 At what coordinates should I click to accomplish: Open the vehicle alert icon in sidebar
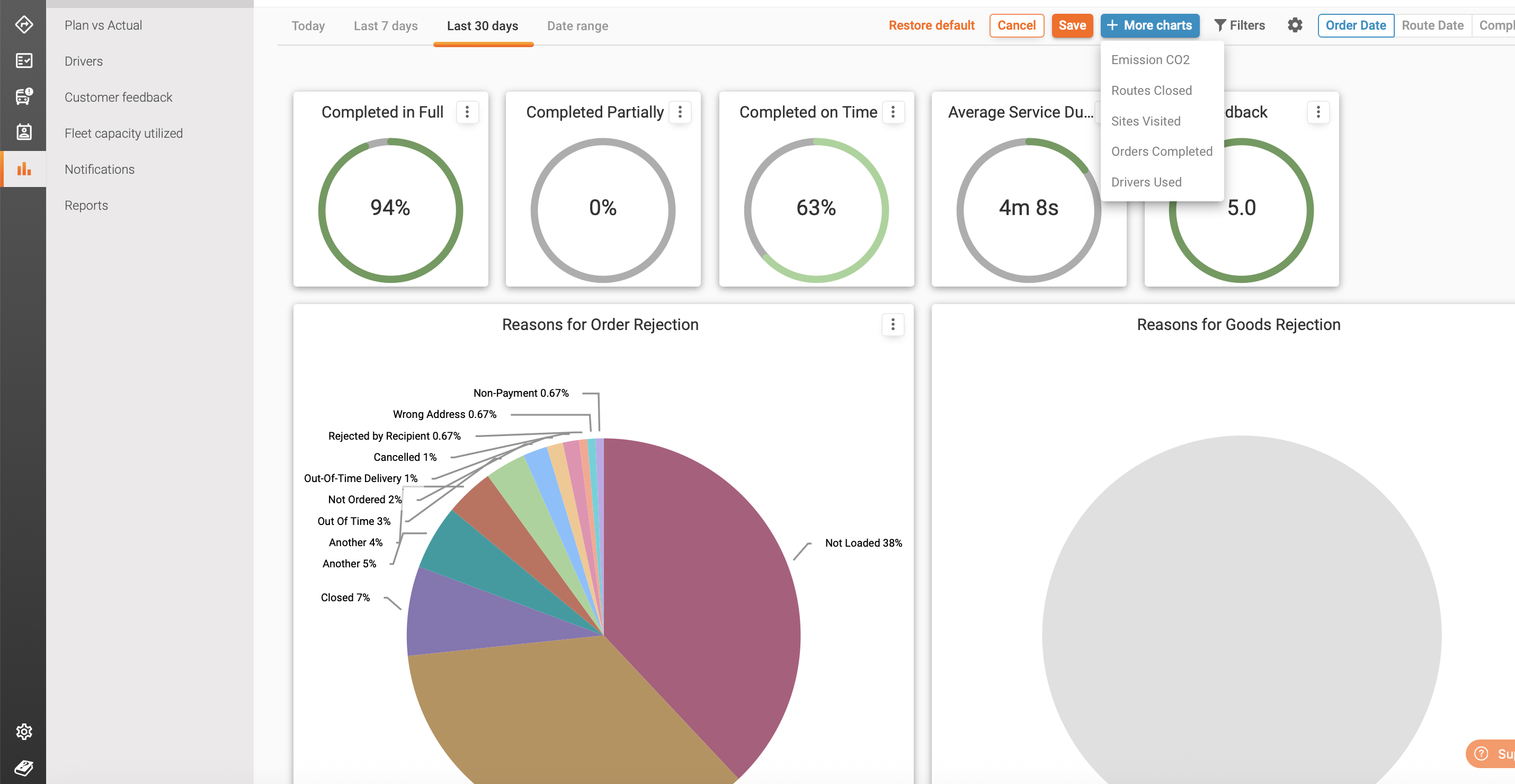pos(23,96)
